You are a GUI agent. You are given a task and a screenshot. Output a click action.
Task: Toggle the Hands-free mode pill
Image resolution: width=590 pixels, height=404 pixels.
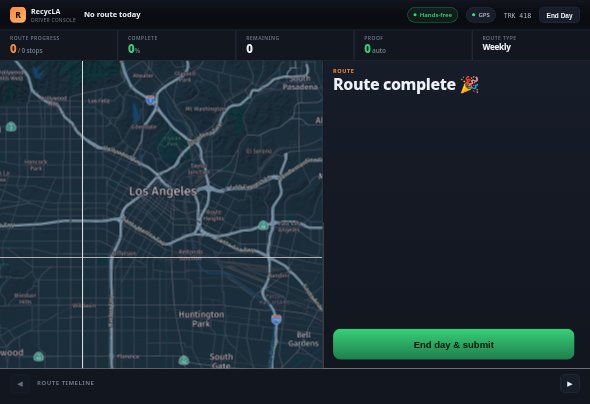pos(432,15)
